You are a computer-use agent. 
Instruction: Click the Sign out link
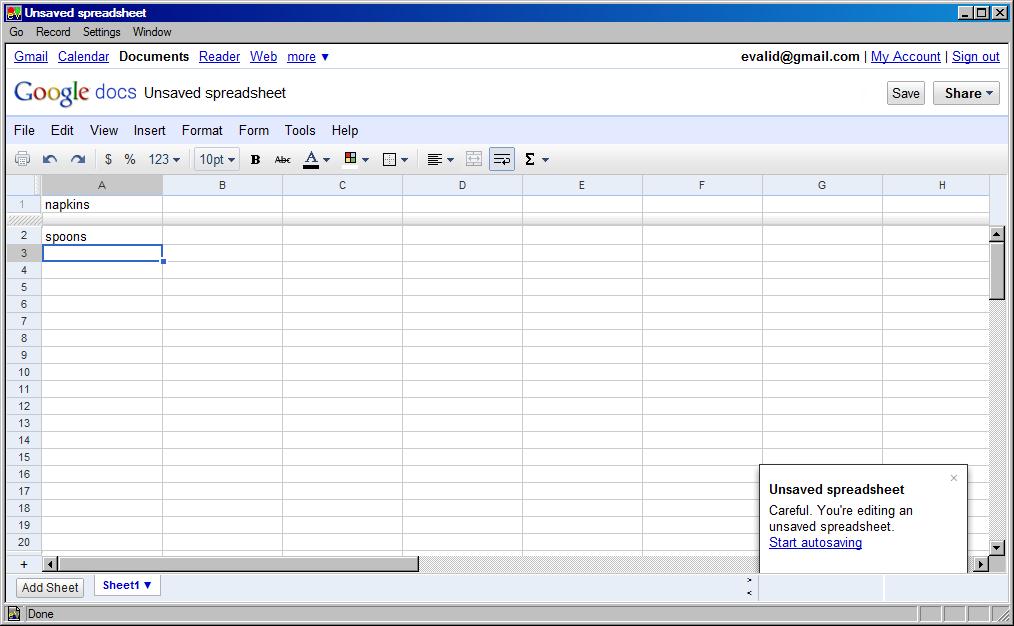click(976, 57)
